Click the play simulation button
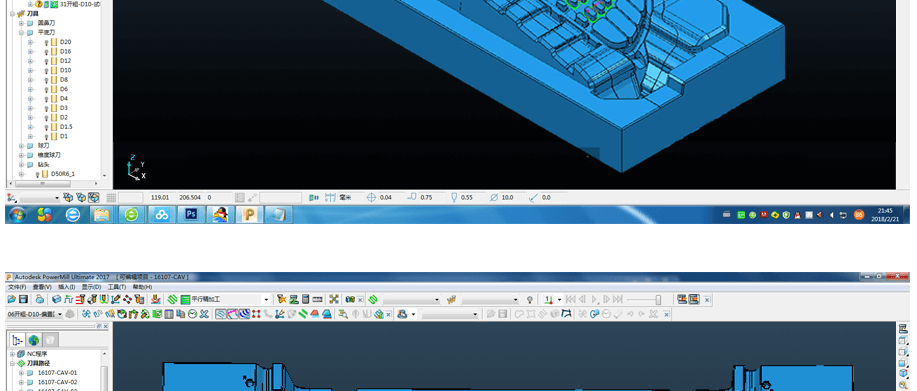The height and width of the screenshot is (391, 917). 594,299
